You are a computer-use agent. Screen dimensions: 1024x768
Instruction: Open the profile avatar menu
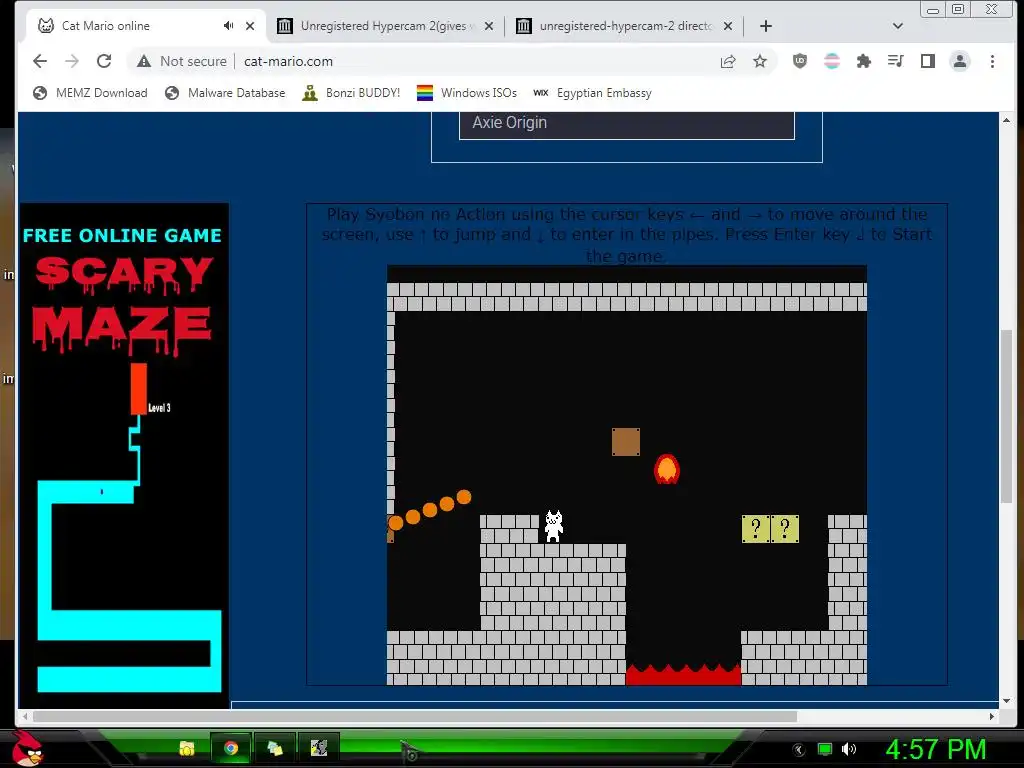[x=960, y=61]
